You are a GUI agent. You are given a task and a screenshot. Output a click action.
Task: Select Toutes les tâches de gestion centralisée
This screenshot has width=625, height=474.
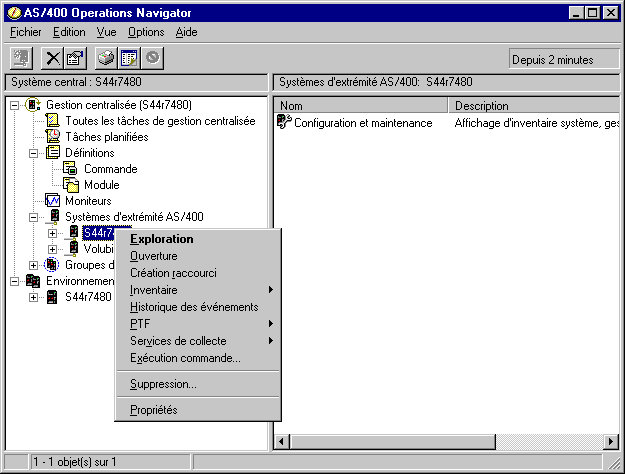[x=160, y=121]
